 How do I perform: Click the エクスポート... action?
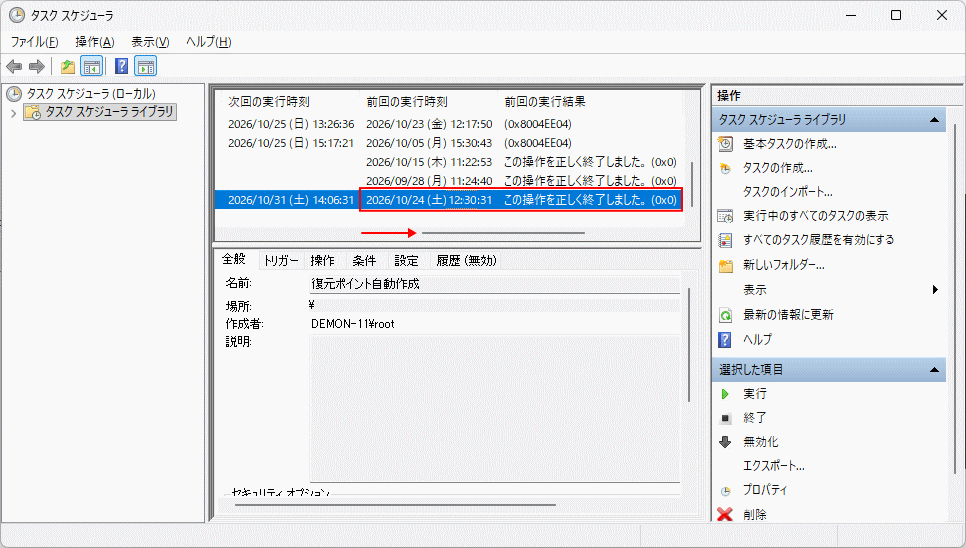[774, 466]
